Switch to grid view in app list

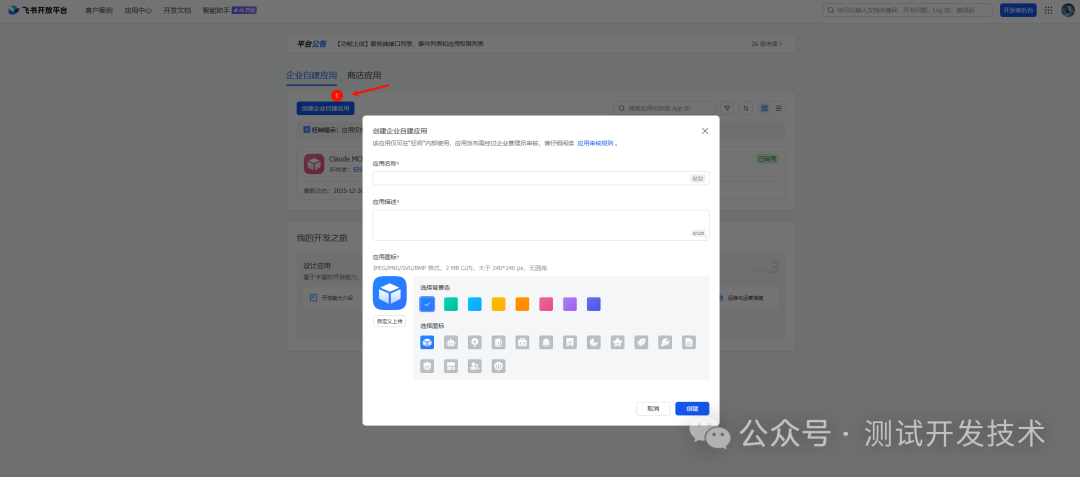pyautogui.click(x=765, y=108)
